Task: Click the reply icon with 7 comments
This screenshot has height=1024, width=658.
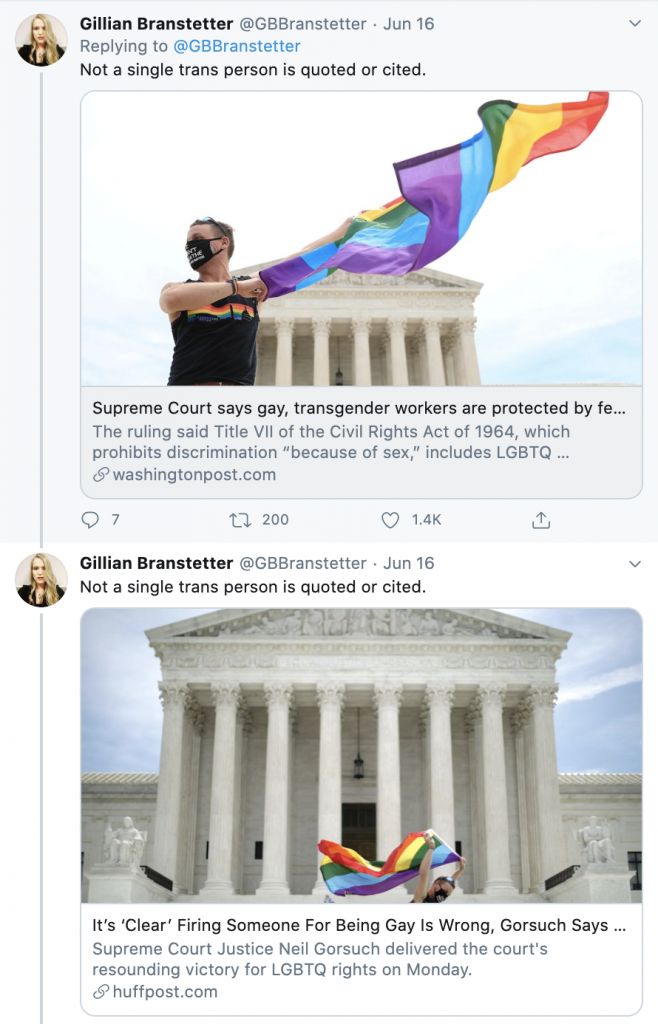Action: (x=90, y=520)
